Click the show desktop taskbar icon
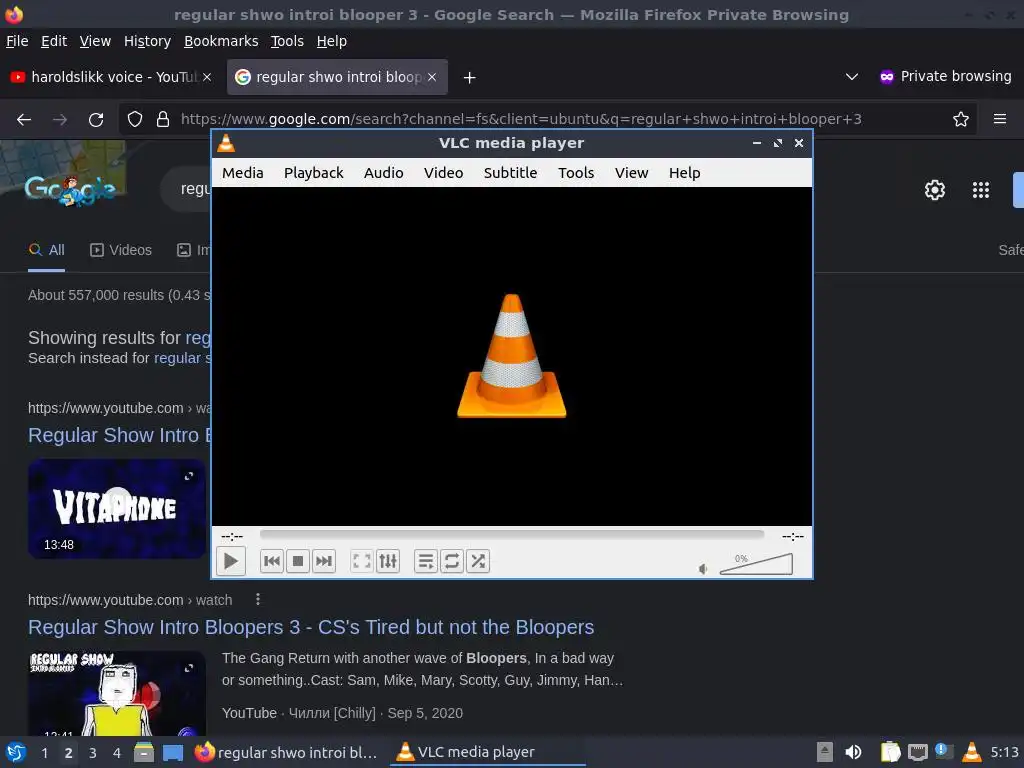Viewport: 1024px width, 768px height. tap(173, 752)
